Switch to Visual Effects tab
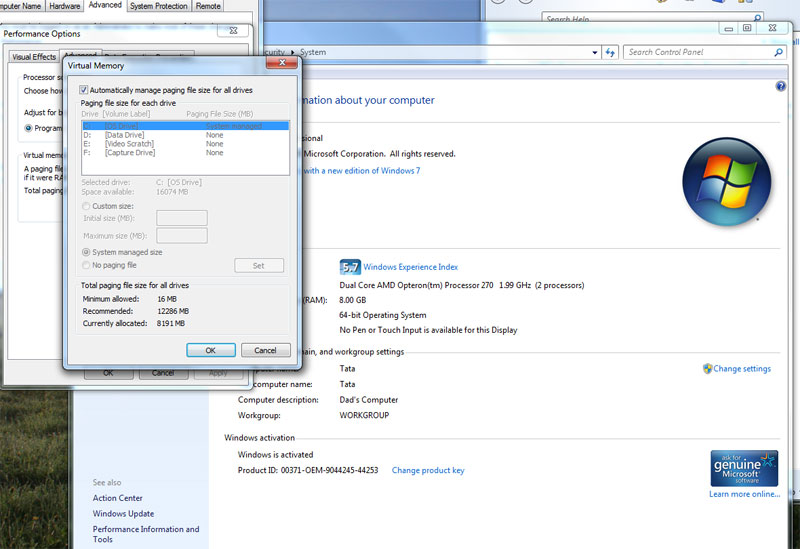 (x=34, y=57)
